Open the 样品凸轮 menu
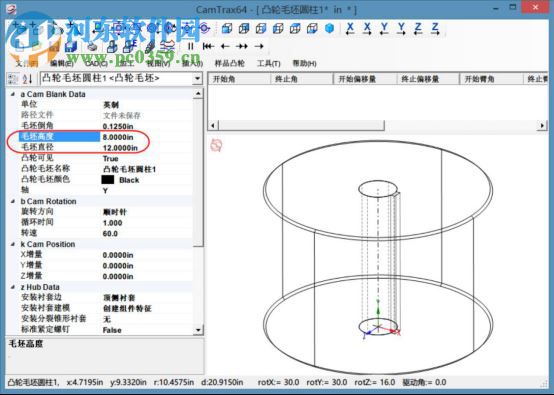 (x=230, y=64)
